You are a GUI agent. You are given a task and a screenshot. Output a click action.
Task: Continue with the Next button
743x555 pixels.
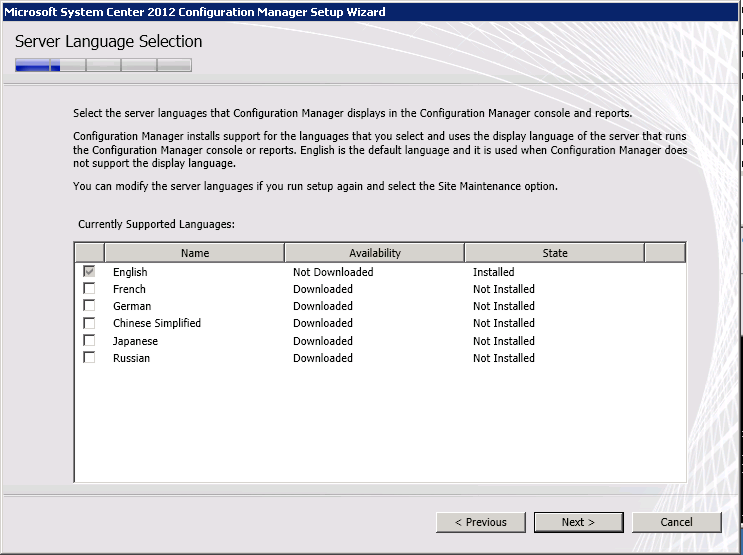[579, 522]
